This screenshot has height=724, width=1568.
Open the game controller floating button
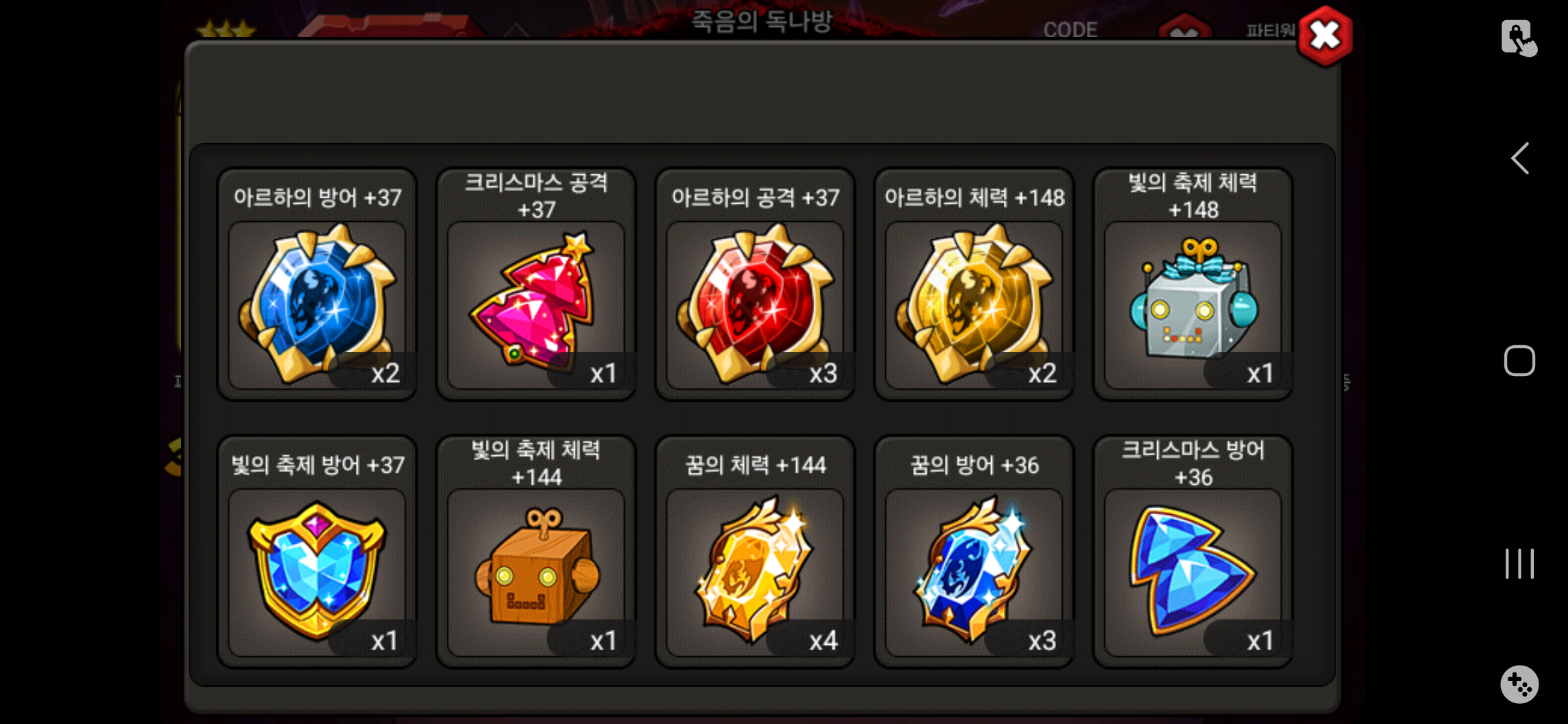click(1519, 684)
